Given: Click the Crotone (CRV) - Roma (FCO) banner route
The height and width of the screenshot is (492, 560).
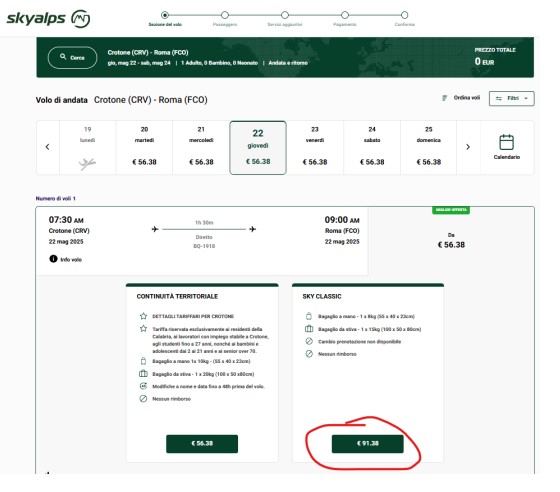Looking at the screenshot, I should [x=148, y=52].
